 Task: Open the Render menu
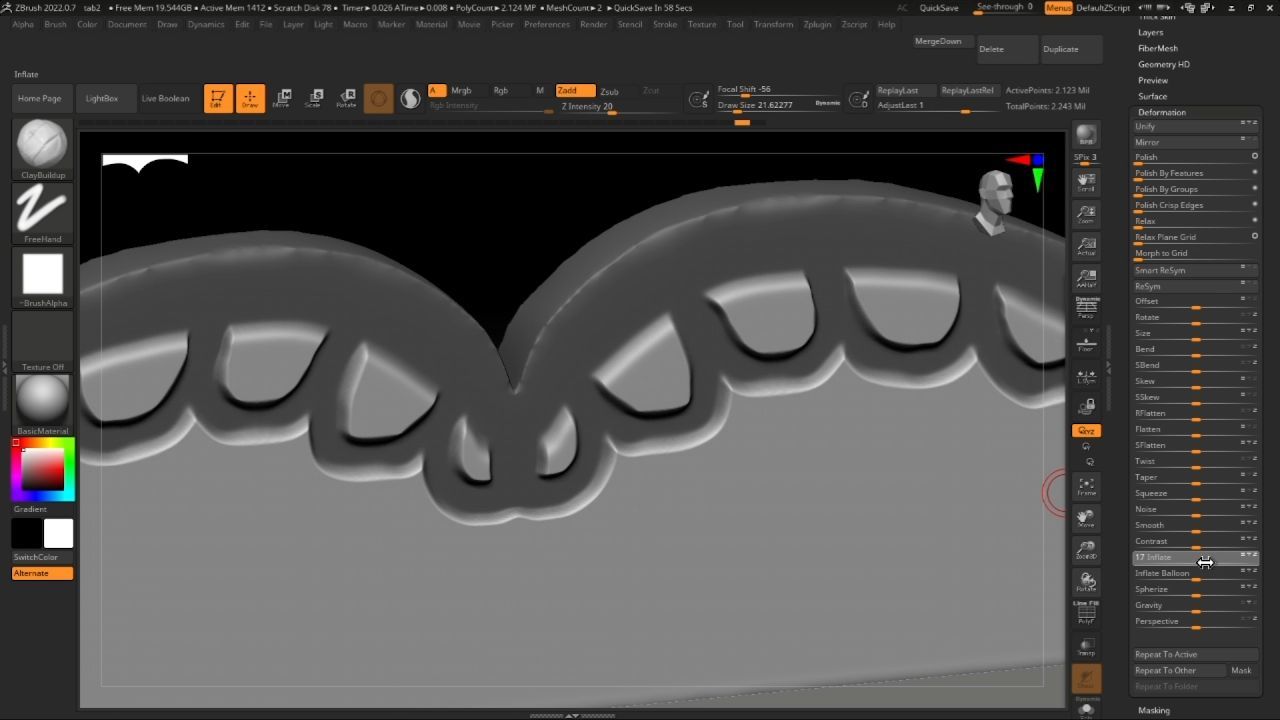[593, 24]
